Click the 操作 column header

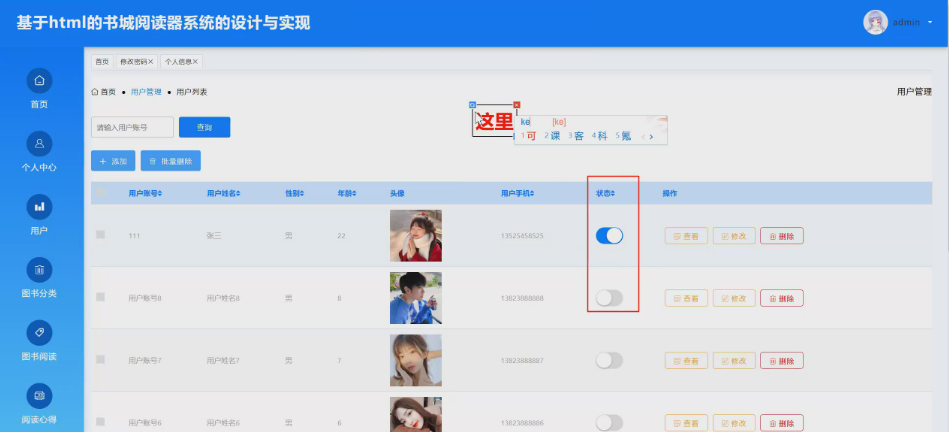pos(669,194)
